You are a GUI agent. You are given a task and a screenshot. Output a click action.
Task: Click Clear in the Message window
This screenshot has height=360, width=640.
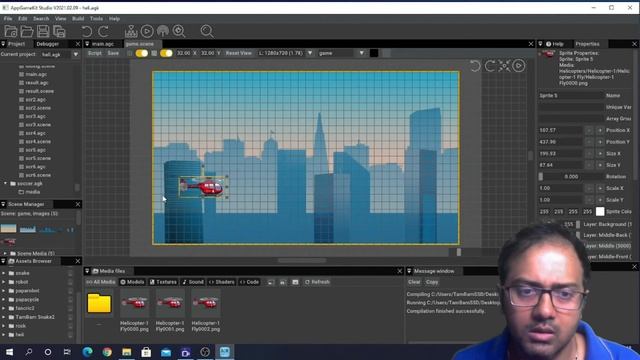tap(414, 282)
